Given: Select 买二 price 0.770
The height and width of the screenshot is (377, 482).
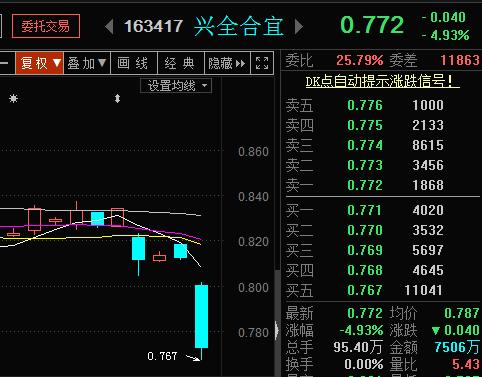Looking at the screenshot, I should click(x=365, y=230).
